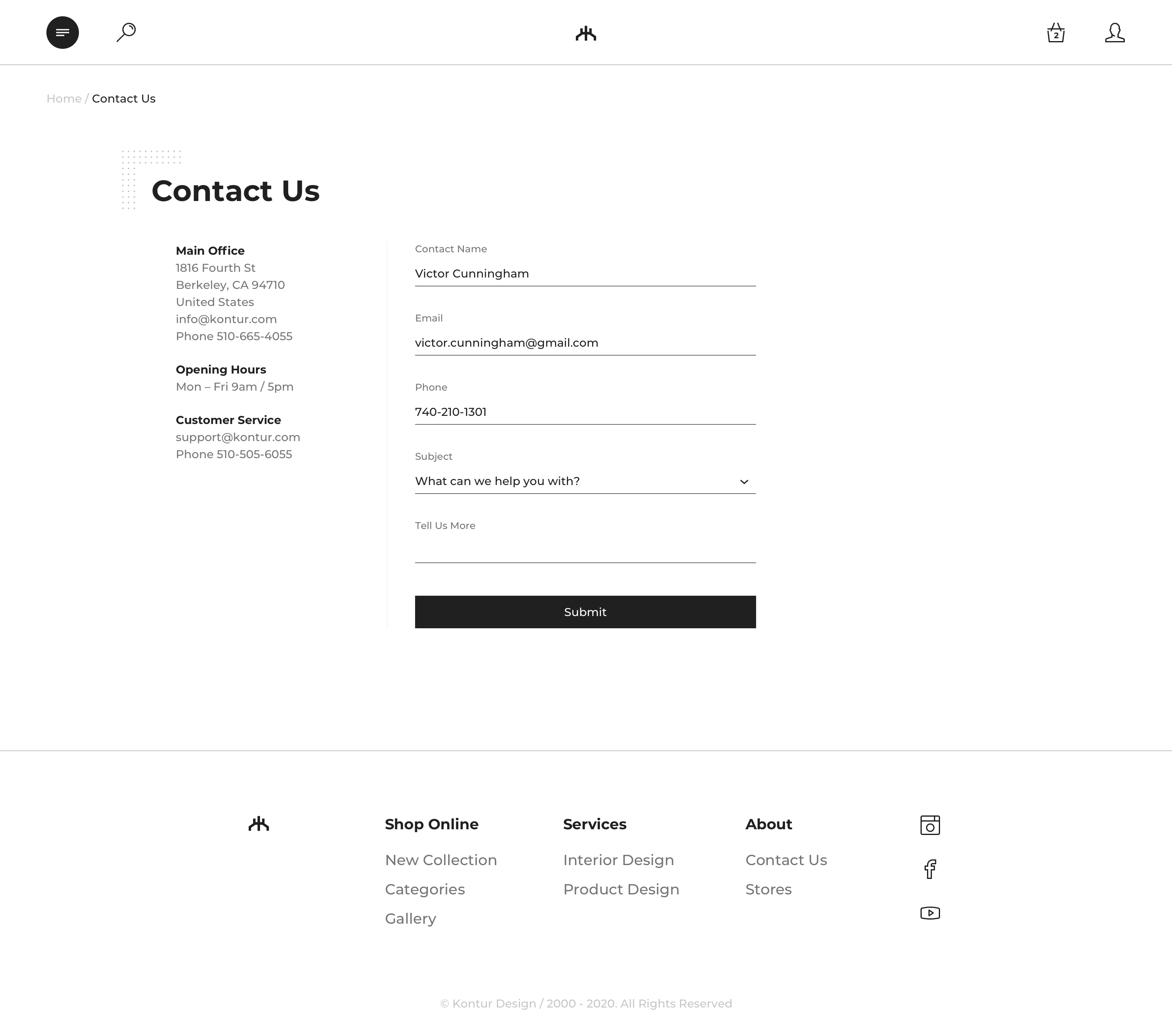The width and height of the screenshot is (1172, 1036).
Task: Open Gallery link in footer
Action: [x=410, y=918]
